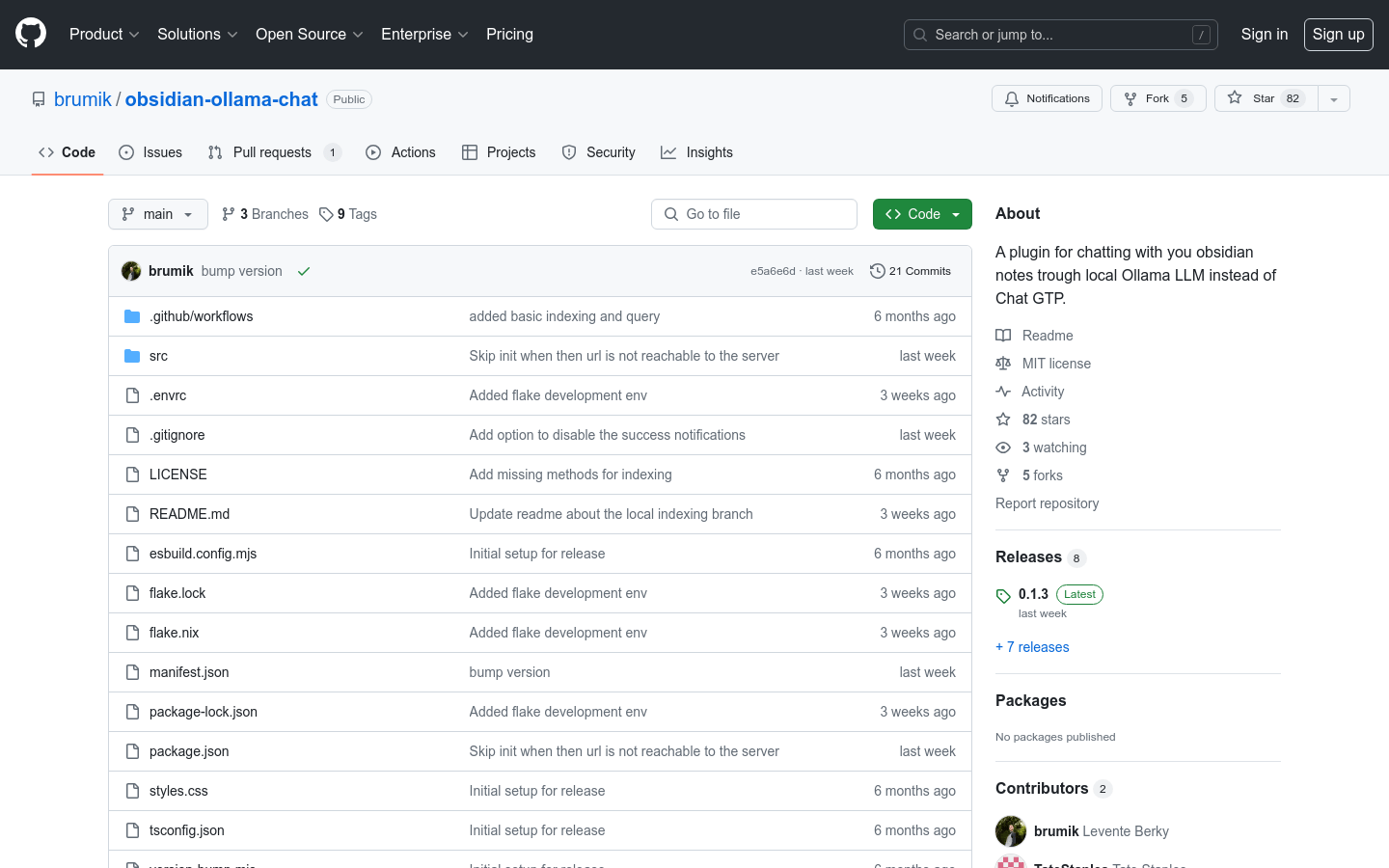The image size is (1389, 868).
Task: Open the + 7 releases link
Action: click(x=1032, y=647)
